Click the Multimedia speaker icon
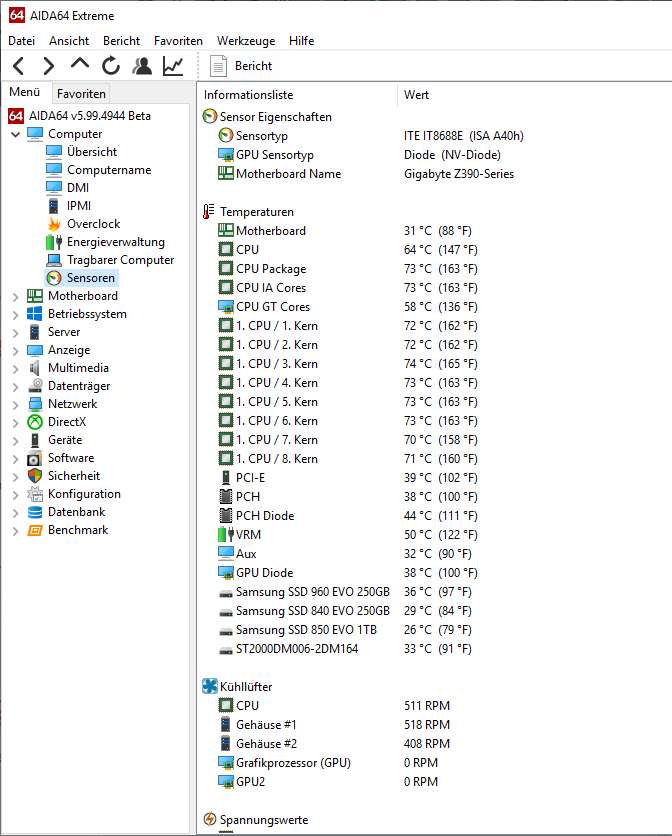The width and height of the screenshot is (672, 836). [35, 368]
